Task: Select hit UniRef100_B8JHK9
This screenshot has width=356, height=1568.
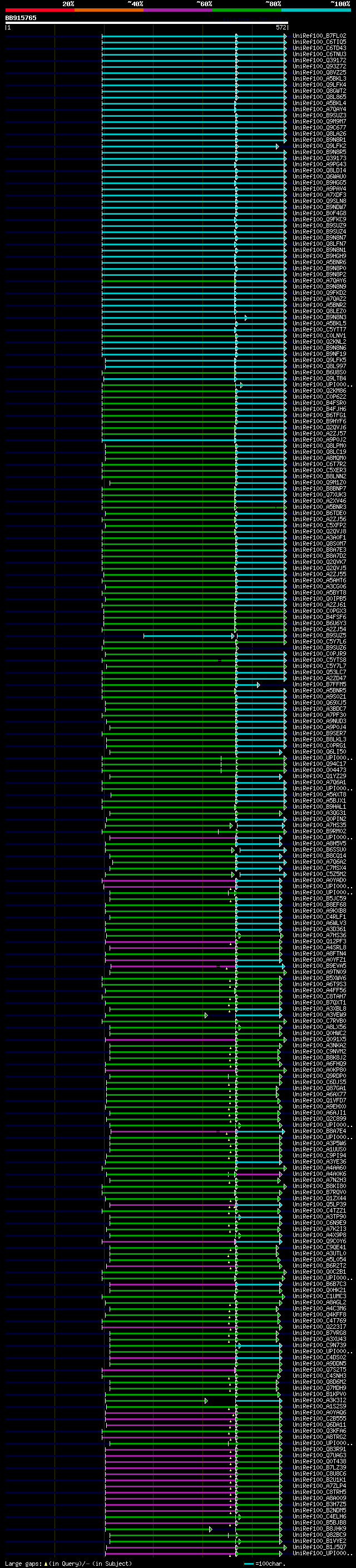Action: [x=319, y=1529]
